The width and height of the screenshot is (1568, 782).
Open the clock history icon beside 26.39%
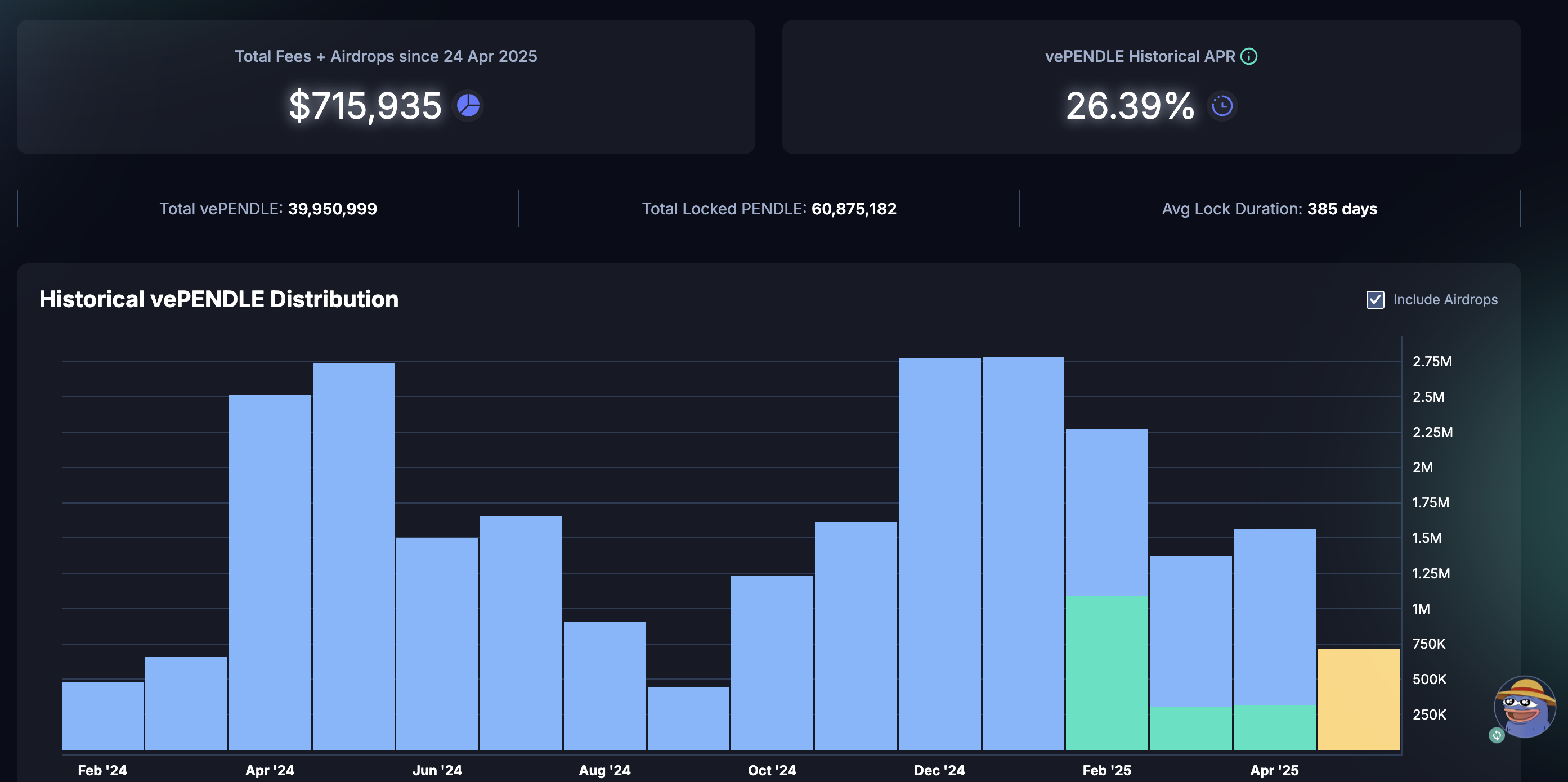pos(1222,106)
